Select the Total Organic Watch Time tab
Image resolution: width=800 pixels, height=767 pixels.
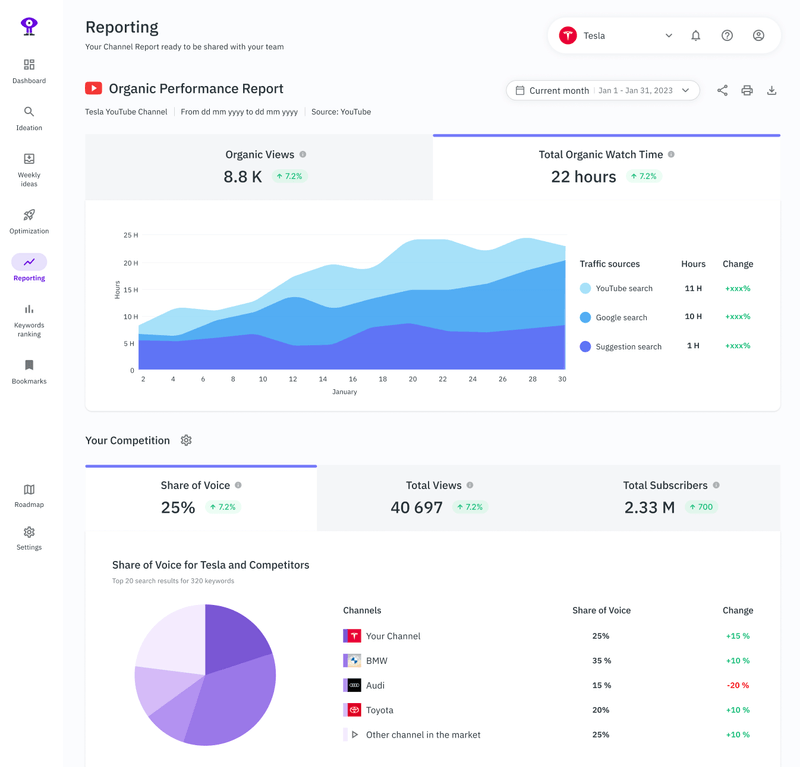pyautogui.click(x=606, y=167)
